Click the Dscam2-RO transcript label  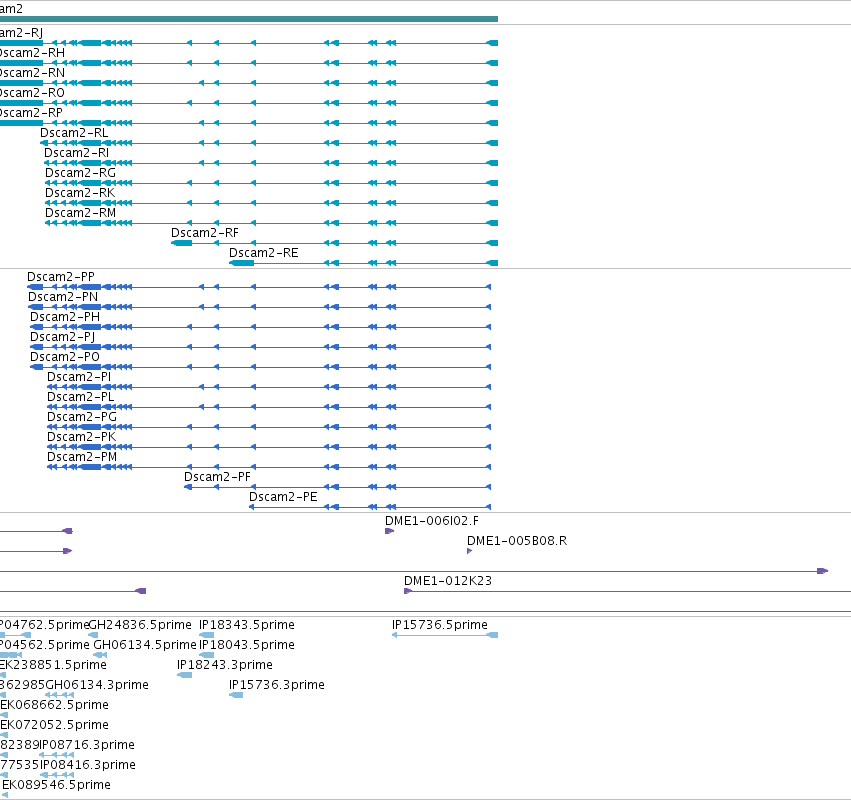click(32, 93)
